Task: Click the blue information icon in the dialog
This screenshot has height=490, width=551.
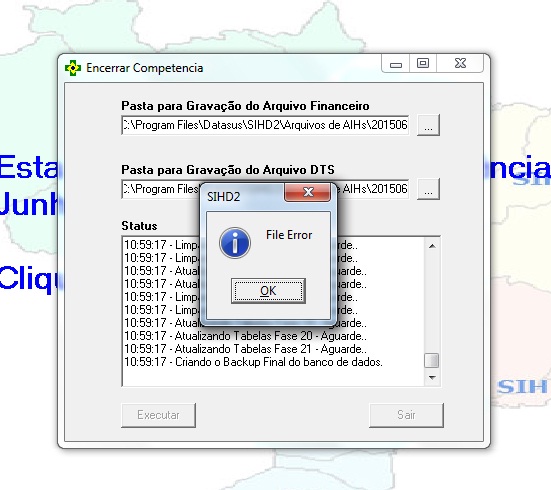Action: click(x=235, y=243)
